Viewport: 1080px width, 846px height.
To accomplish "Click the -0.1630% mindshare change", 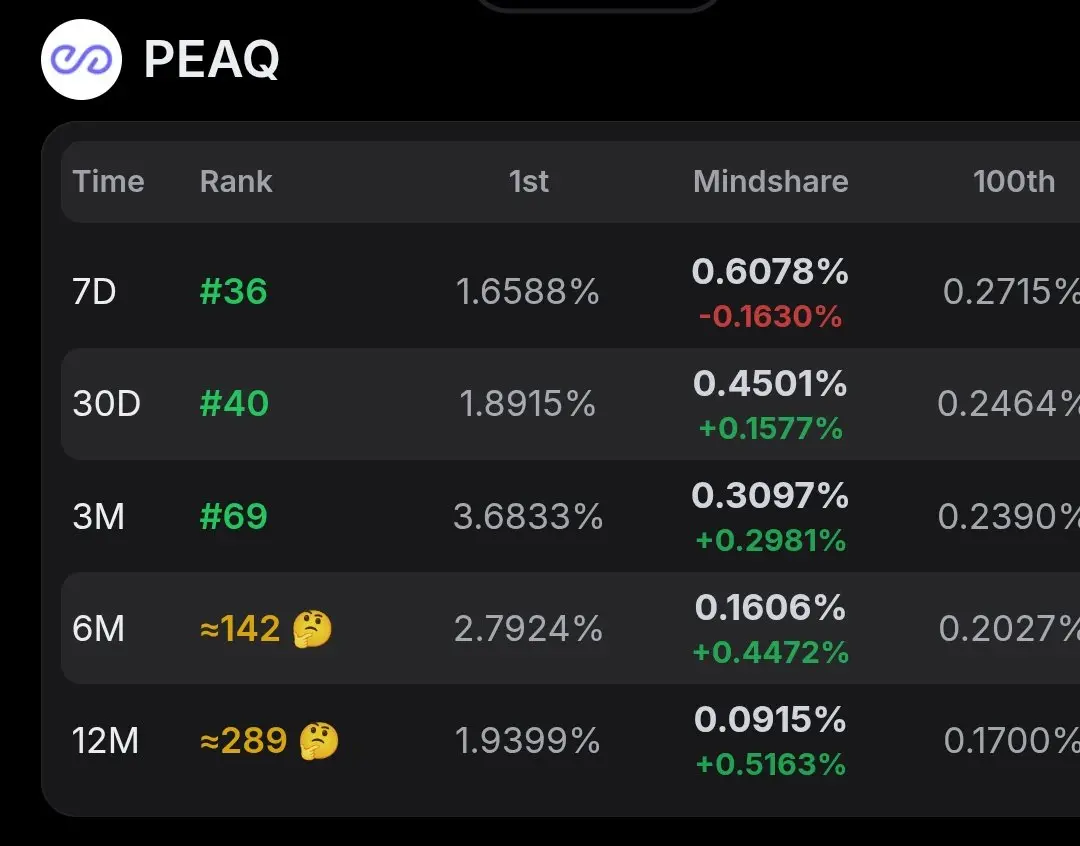I will pyautogui.click(x=771, y=317).
